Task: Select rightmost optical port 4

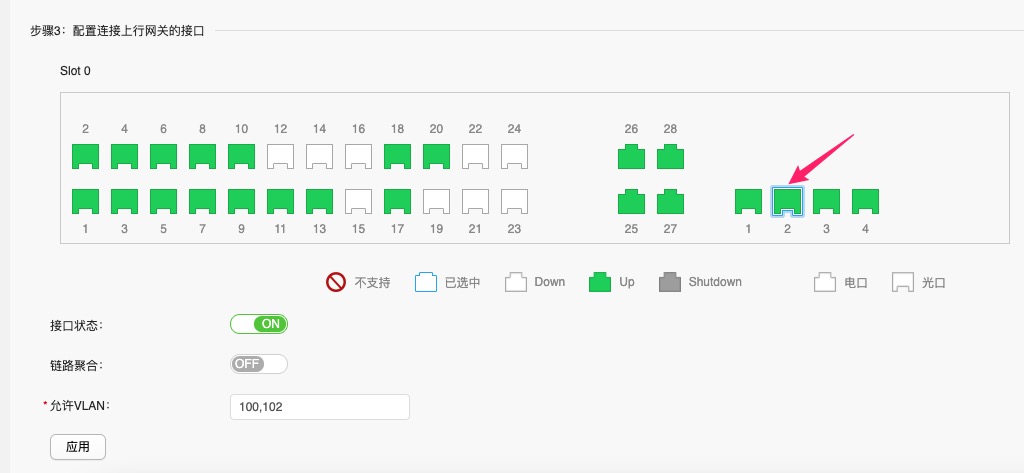Action: (x=865, y=201)
